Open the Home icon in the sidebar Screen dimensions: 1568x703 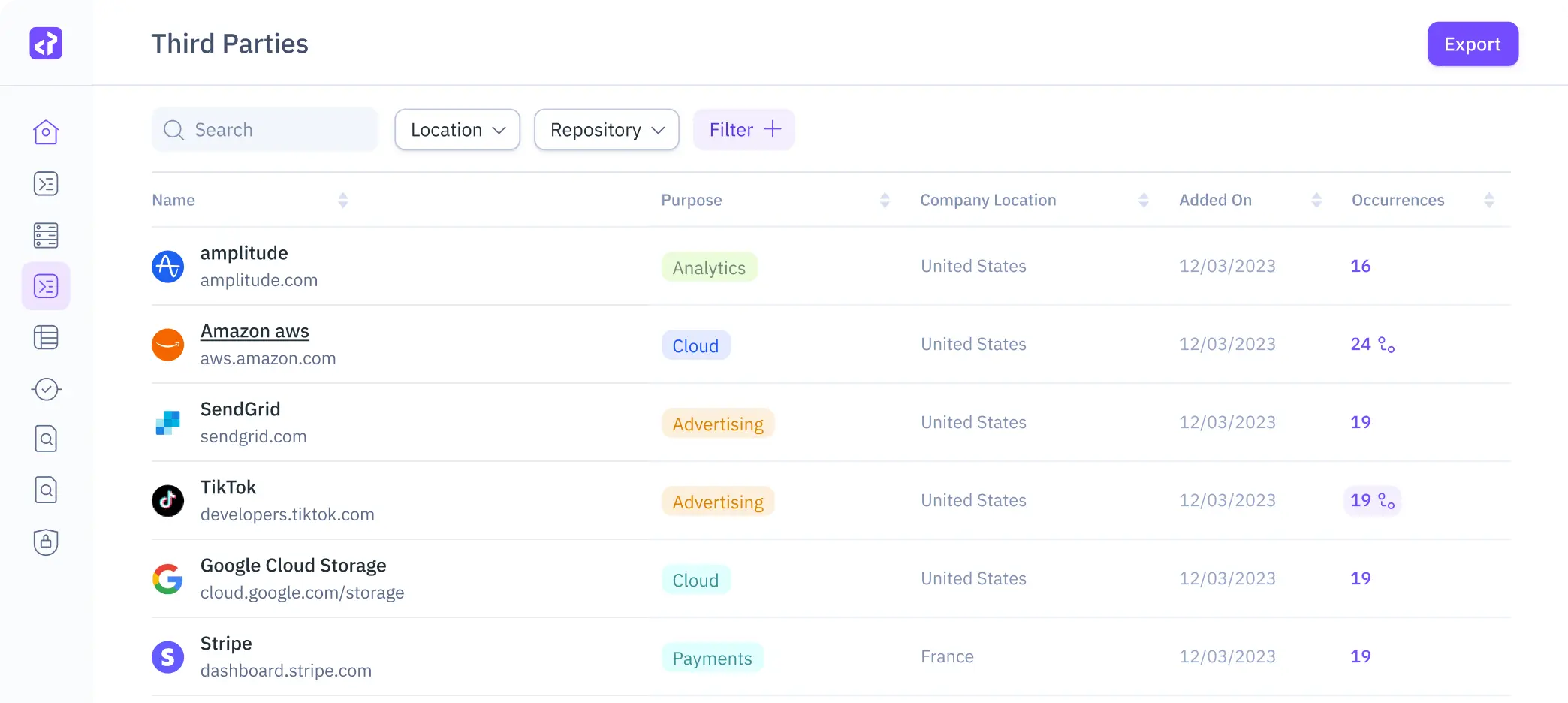pos(46,131)
